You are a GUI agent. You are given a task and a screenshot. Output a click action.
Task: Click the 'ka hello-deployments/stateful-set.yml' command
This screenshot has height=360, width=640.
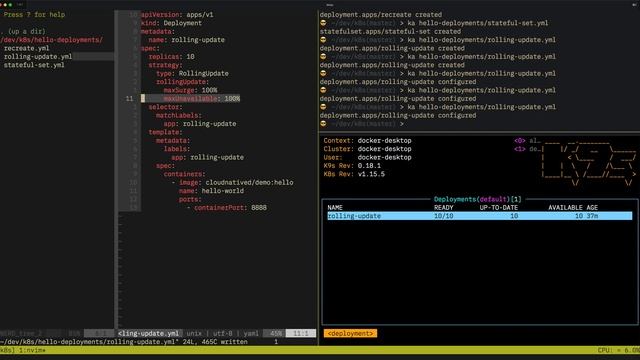pos(478,23)
